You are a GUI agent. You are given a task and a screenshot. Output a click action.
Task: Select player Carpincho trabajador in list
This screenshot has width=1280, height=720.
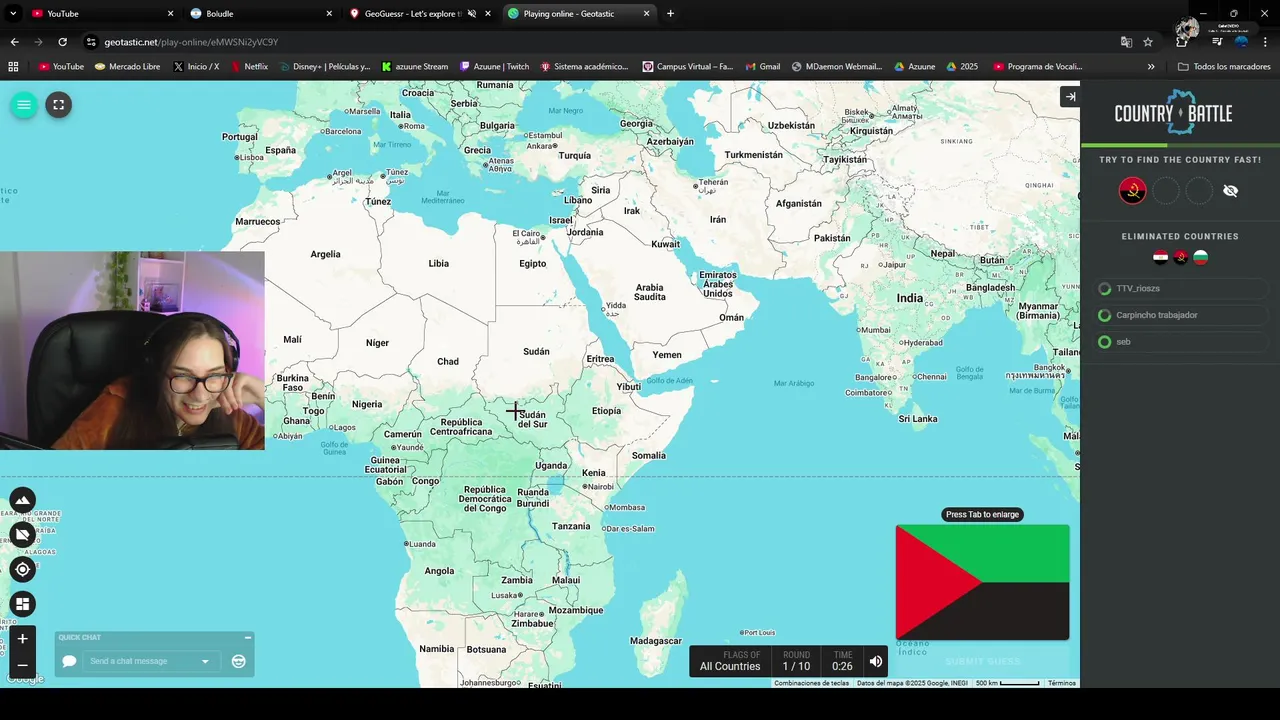click(1181, 315)
